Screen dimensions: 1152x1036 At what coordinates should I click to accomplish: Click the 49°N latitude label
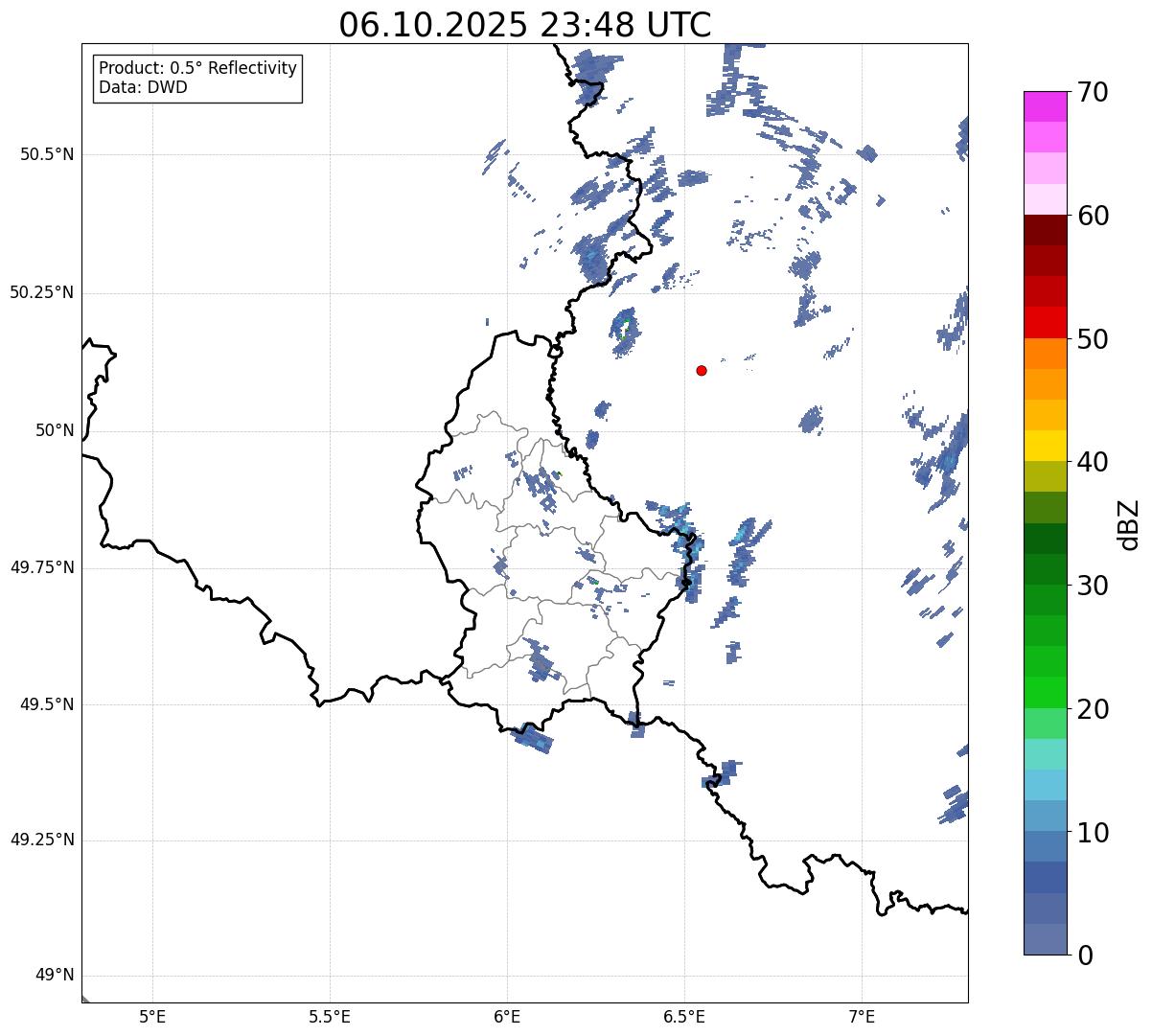pos(55,976)
